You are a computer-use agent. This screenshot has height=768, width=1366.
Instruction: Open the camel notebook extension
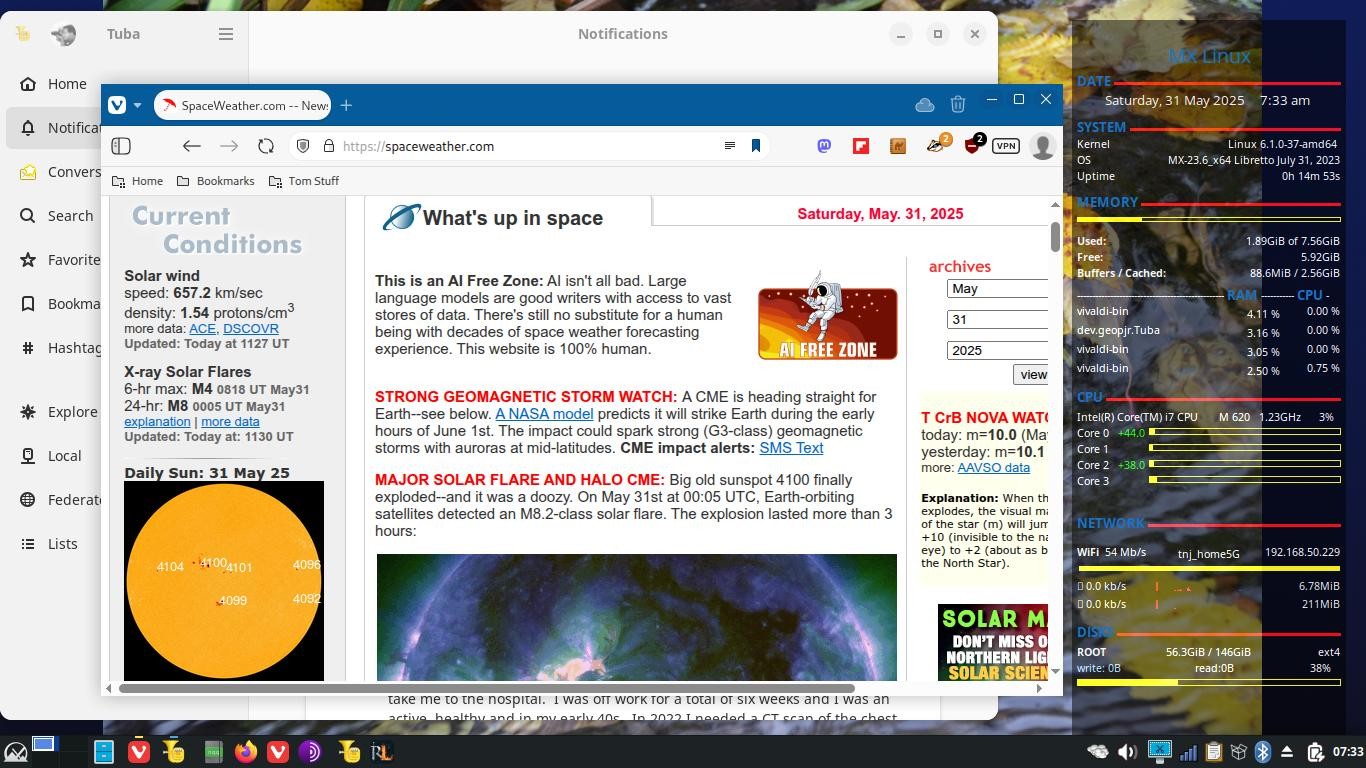[x=898, y=146]
